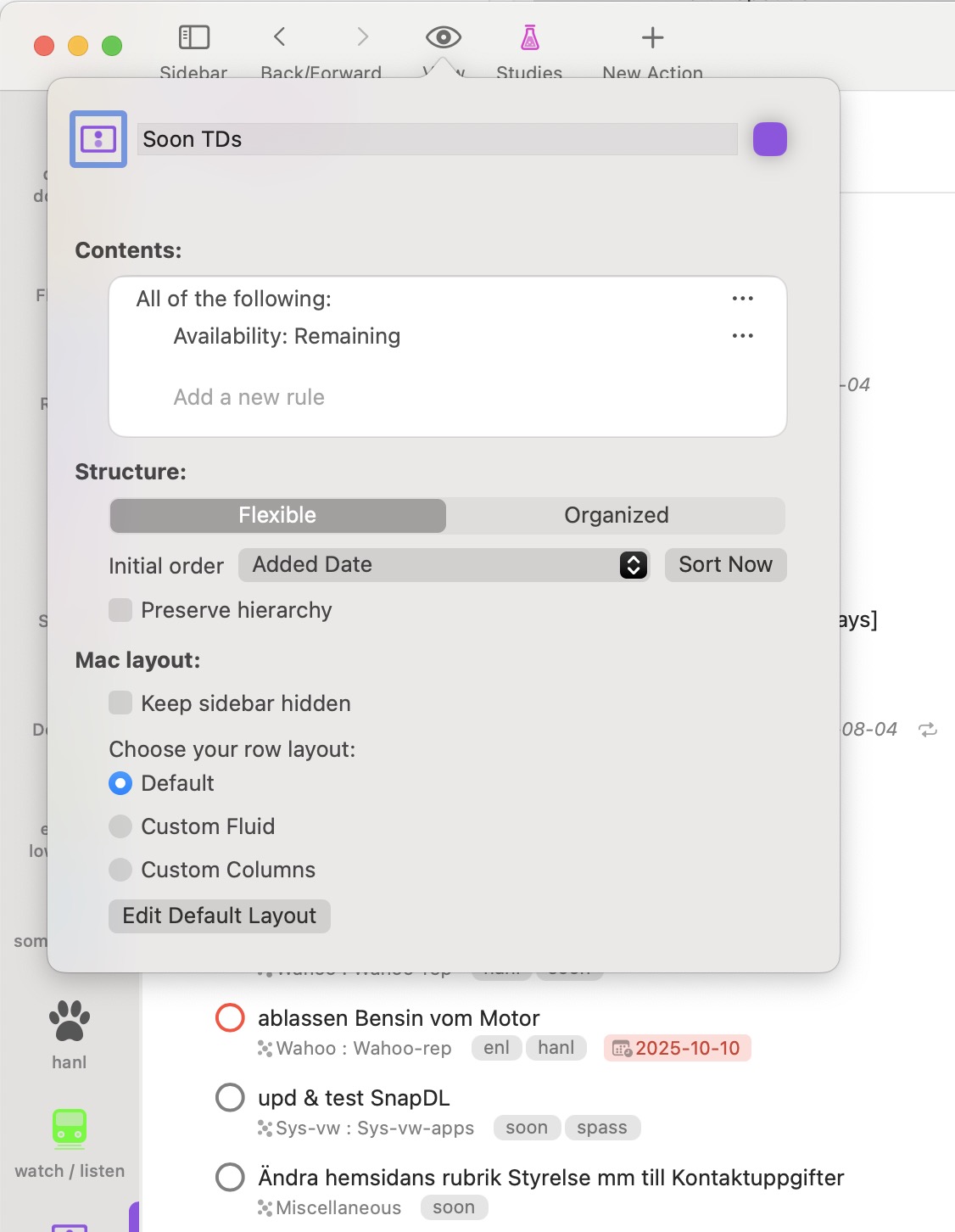The image size is (955, 1232).
Task: Enable the Preserve hierarchy checkbox
Action: (x=120, y=610)
